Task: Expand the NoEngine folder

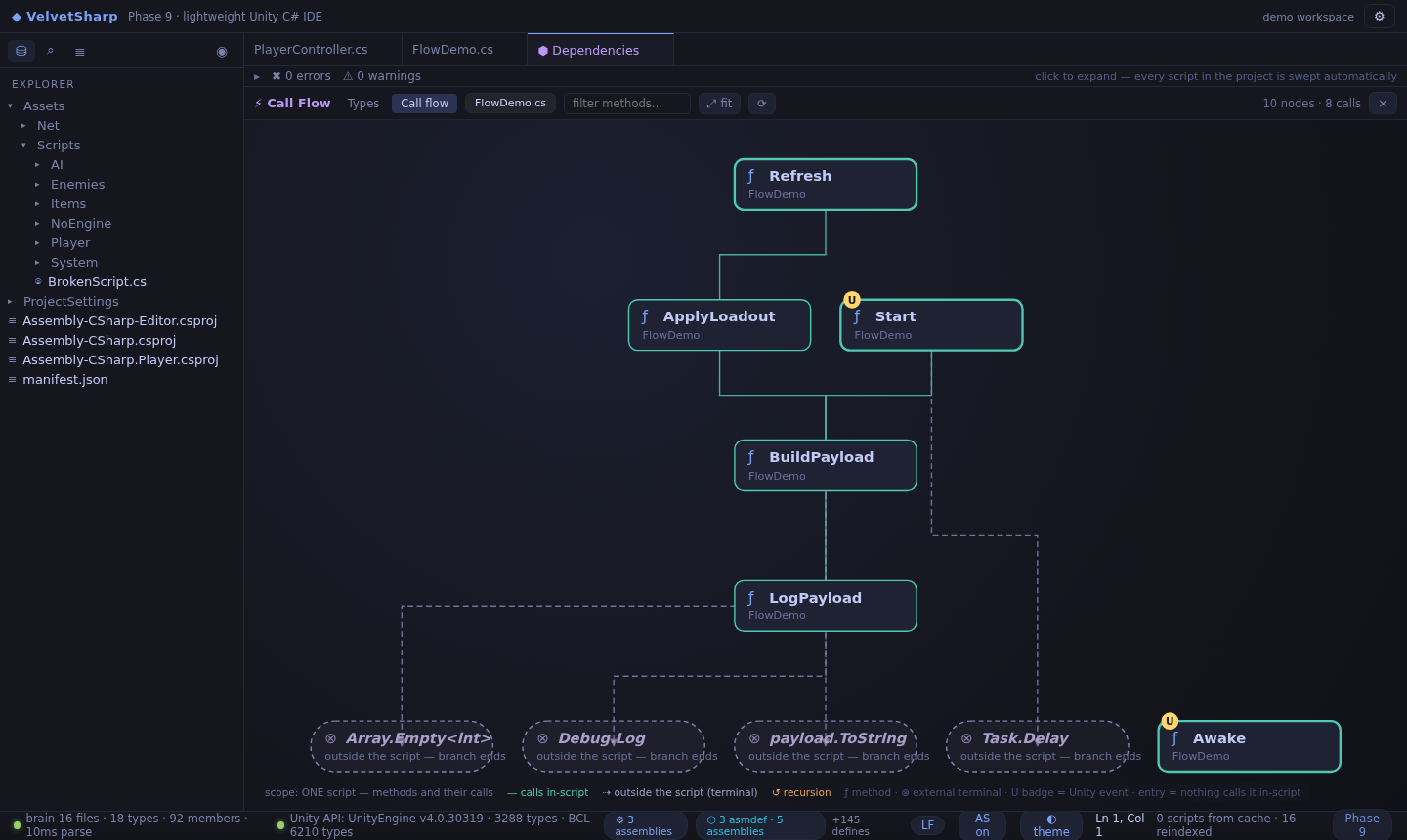Action: click(x=37, y=223)
